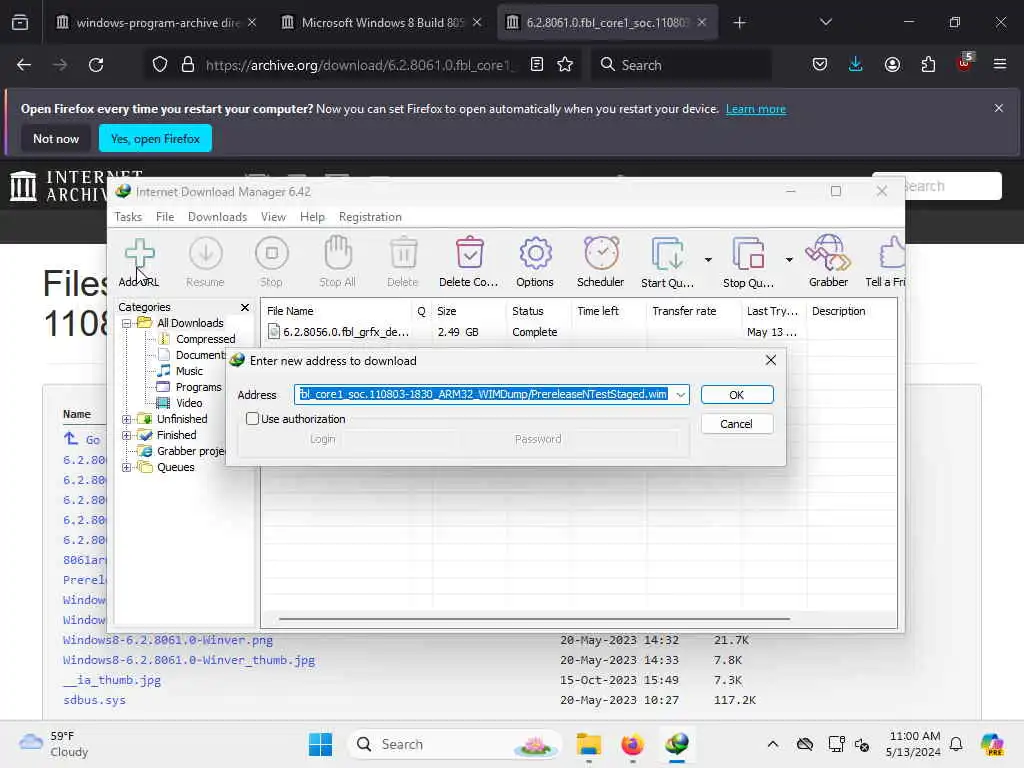This screenshot has width=1024, height=768.
Task: Click Yes, open Firefox button
Action: pos(155,138)
